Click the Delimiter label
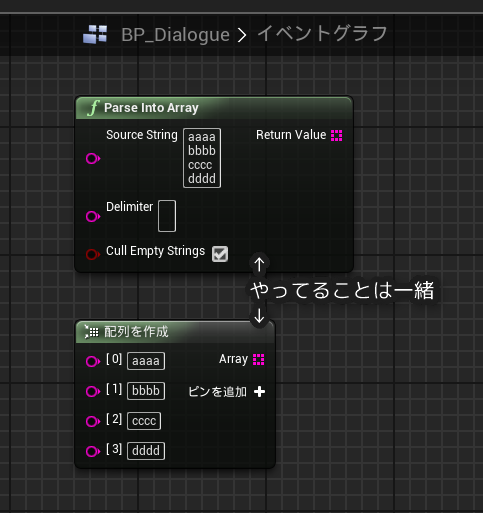 click(x=129, y=207)
